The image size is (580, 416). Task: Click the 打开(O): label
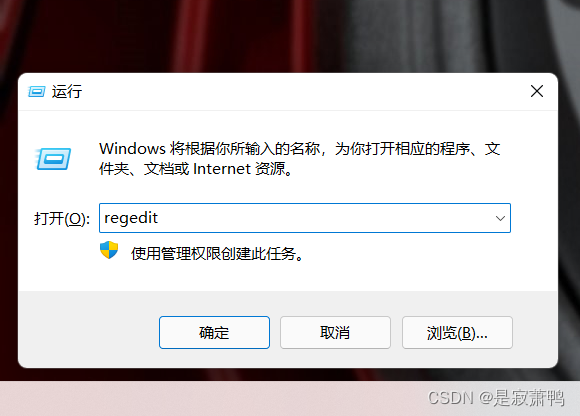pos(62,219)
